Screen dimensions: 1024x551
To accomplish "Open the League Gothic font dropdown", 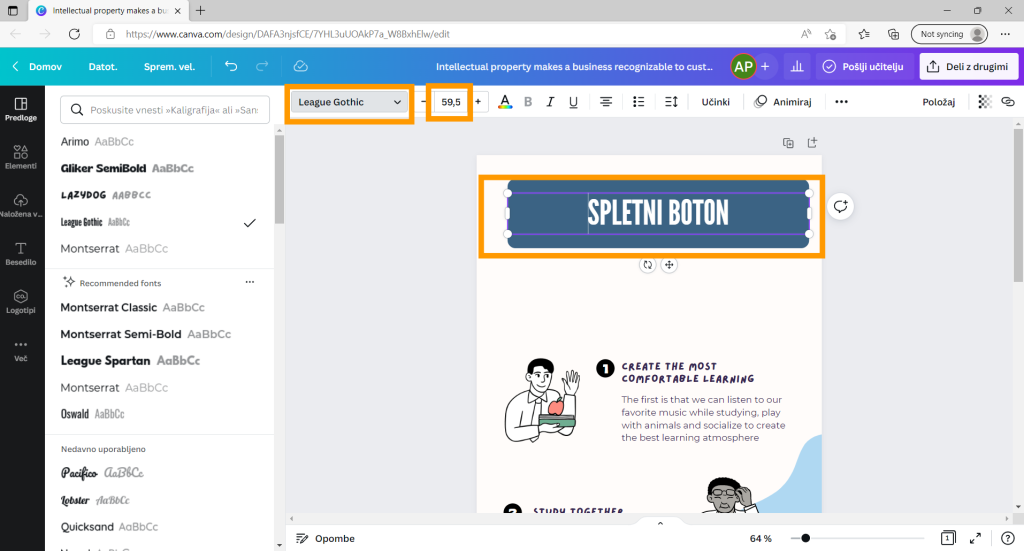I will [349, 102].
